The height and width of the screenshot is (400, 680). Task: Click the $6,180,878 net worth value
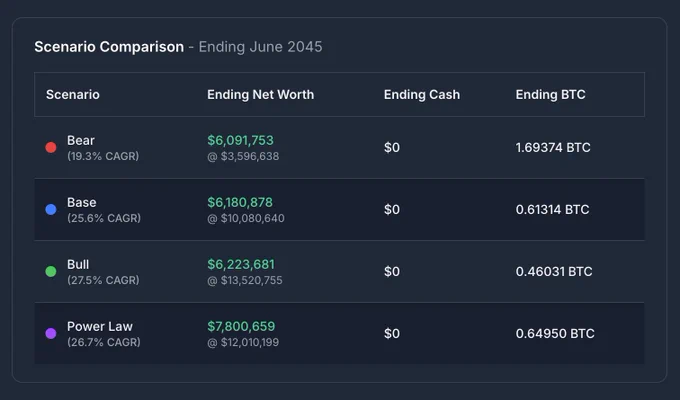[x=240, y=203]
